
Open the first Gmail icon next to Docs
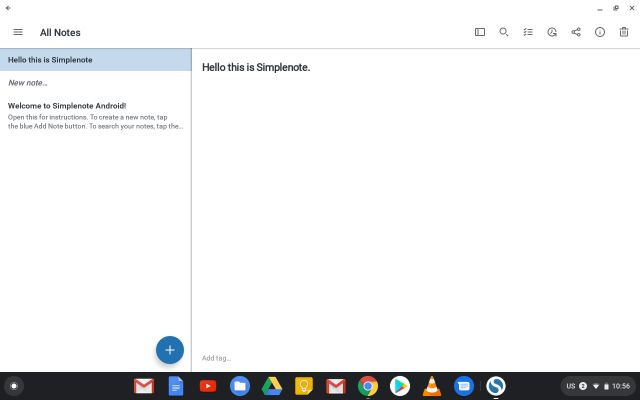[144, 386]
